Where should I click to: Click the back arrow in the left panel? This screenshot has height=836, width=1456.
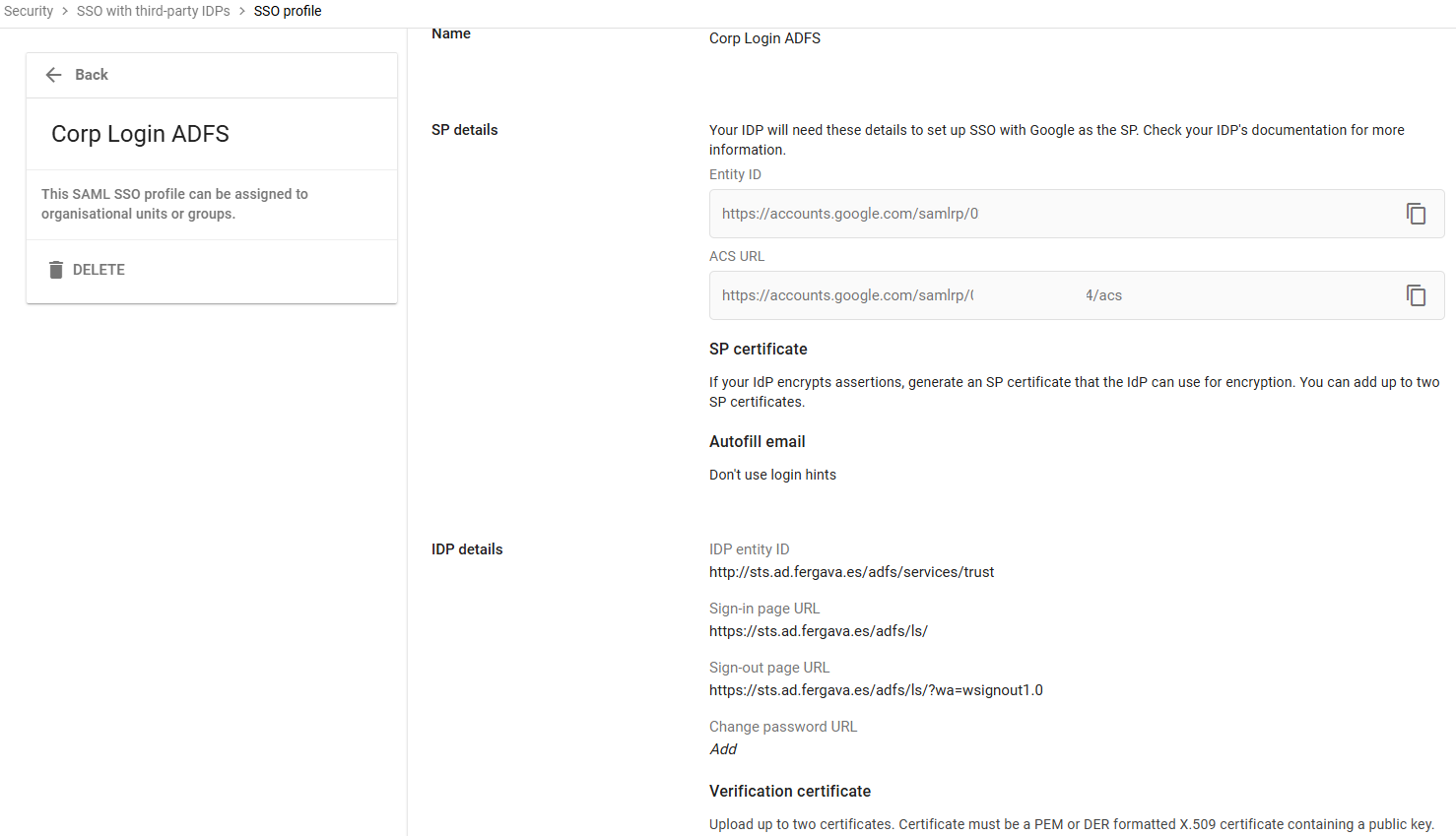click(54, 74)
